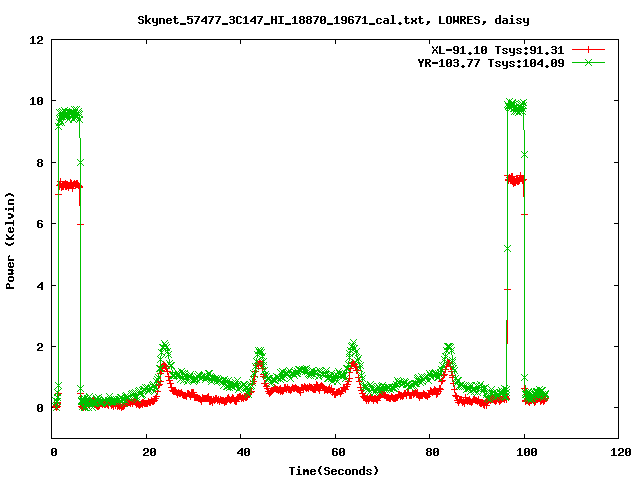Image resolution: width=640 pixels, height=480 pixels.
Task: Click the green YR legend line sample
Action: click(x=588, y=62)
